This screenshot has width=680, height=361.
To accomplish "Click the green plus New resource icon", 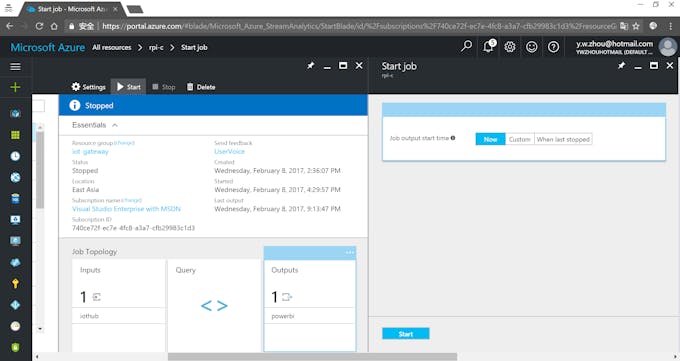I will (x=15, y=87).
